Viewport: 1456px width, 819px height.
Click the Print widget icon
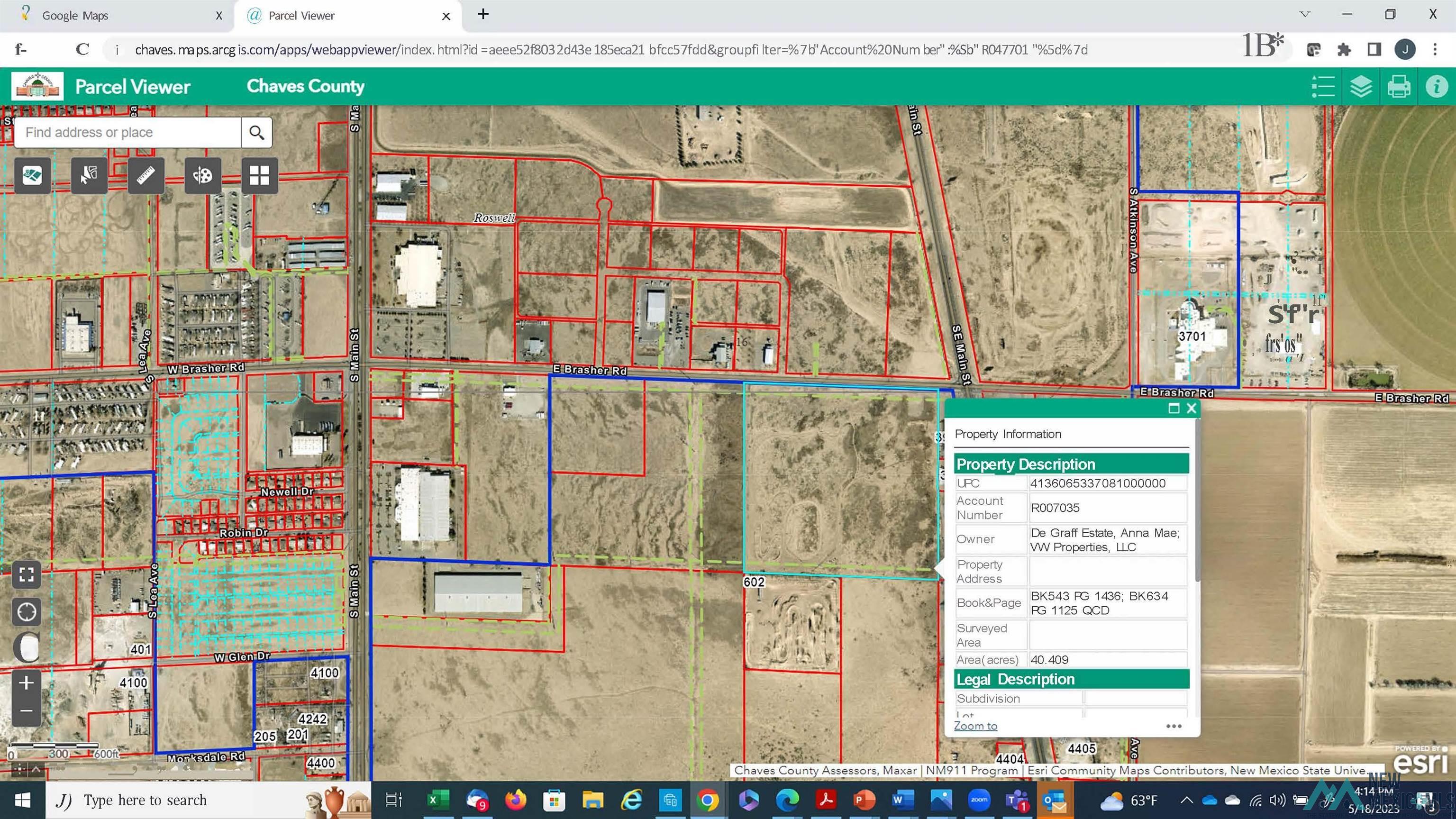point(1398,86)
